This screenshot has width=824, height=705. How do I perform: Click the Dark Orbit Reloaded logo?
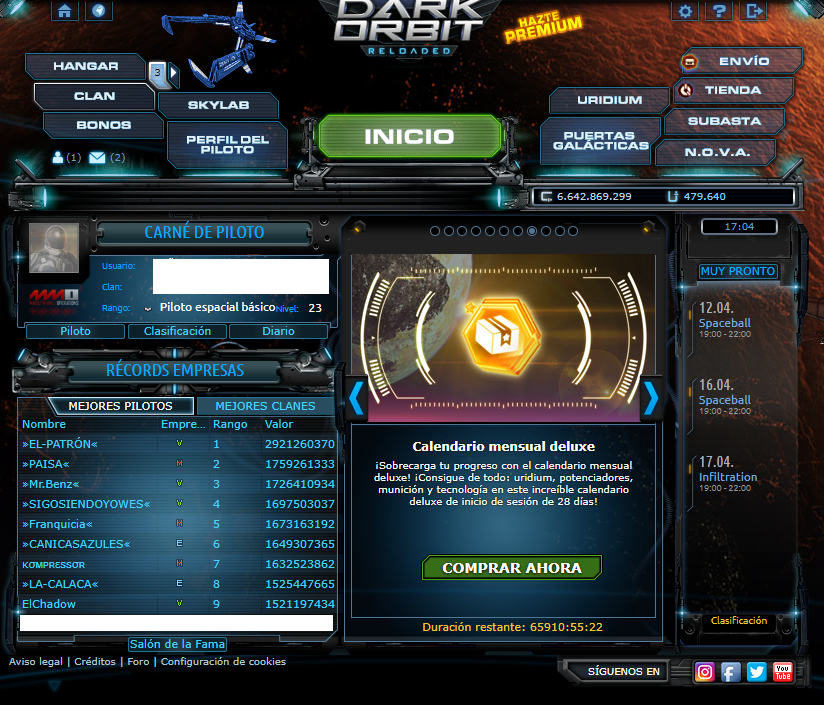pos(409,27)
